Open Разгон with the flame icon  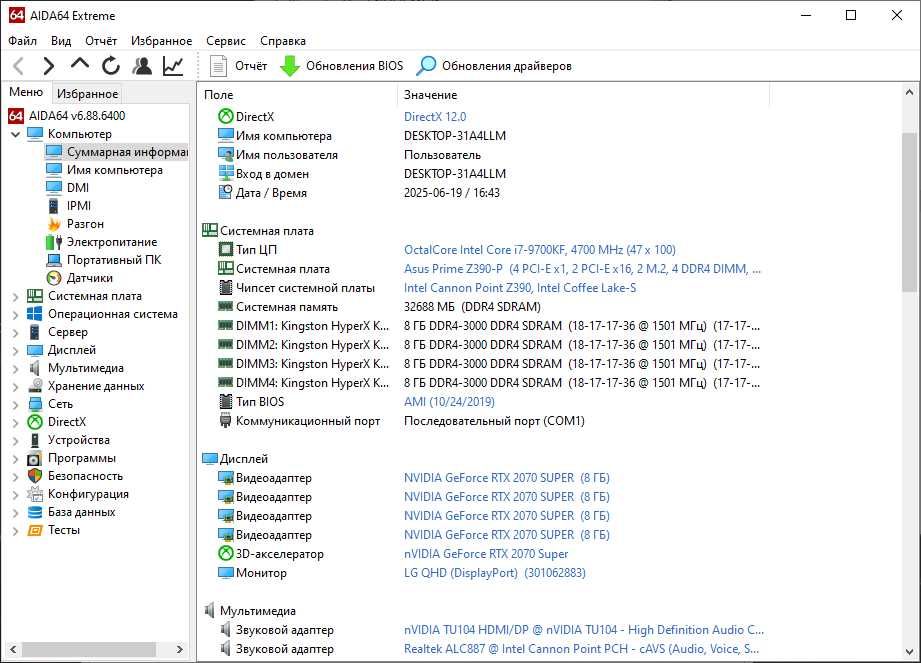click(85, 224)
